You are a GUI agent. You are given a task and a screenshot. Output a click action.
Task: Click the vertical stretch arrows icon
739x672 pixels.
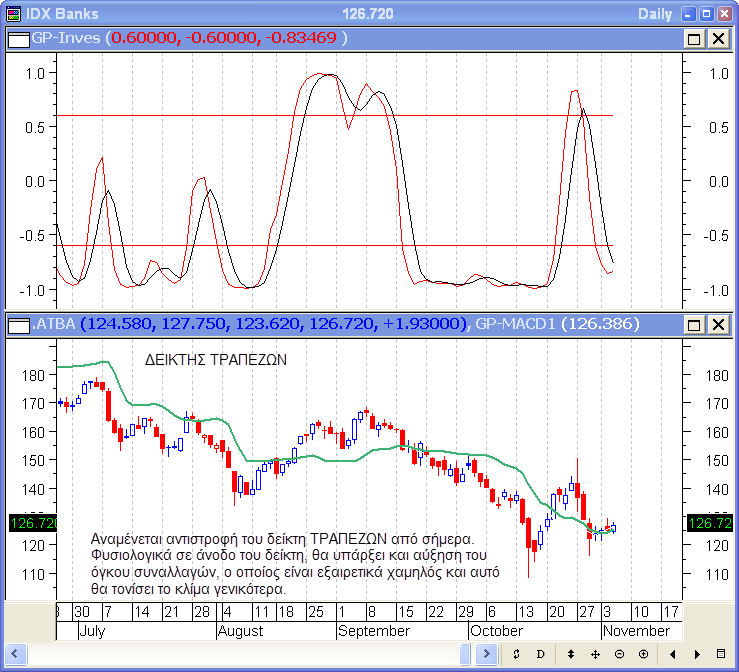(571, 654)
